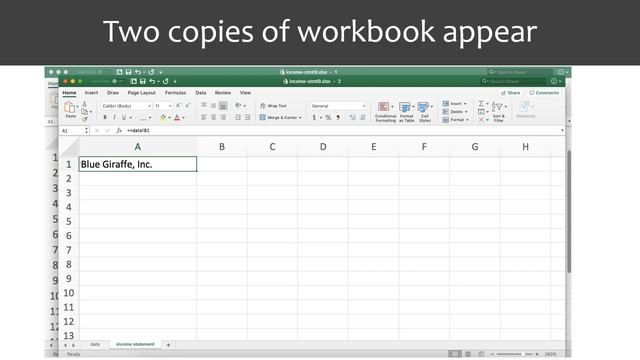Open the Formulas ribbon tab
Image resolution: width=640 pixels, height=360 pixels.
(x=176, y=93)
